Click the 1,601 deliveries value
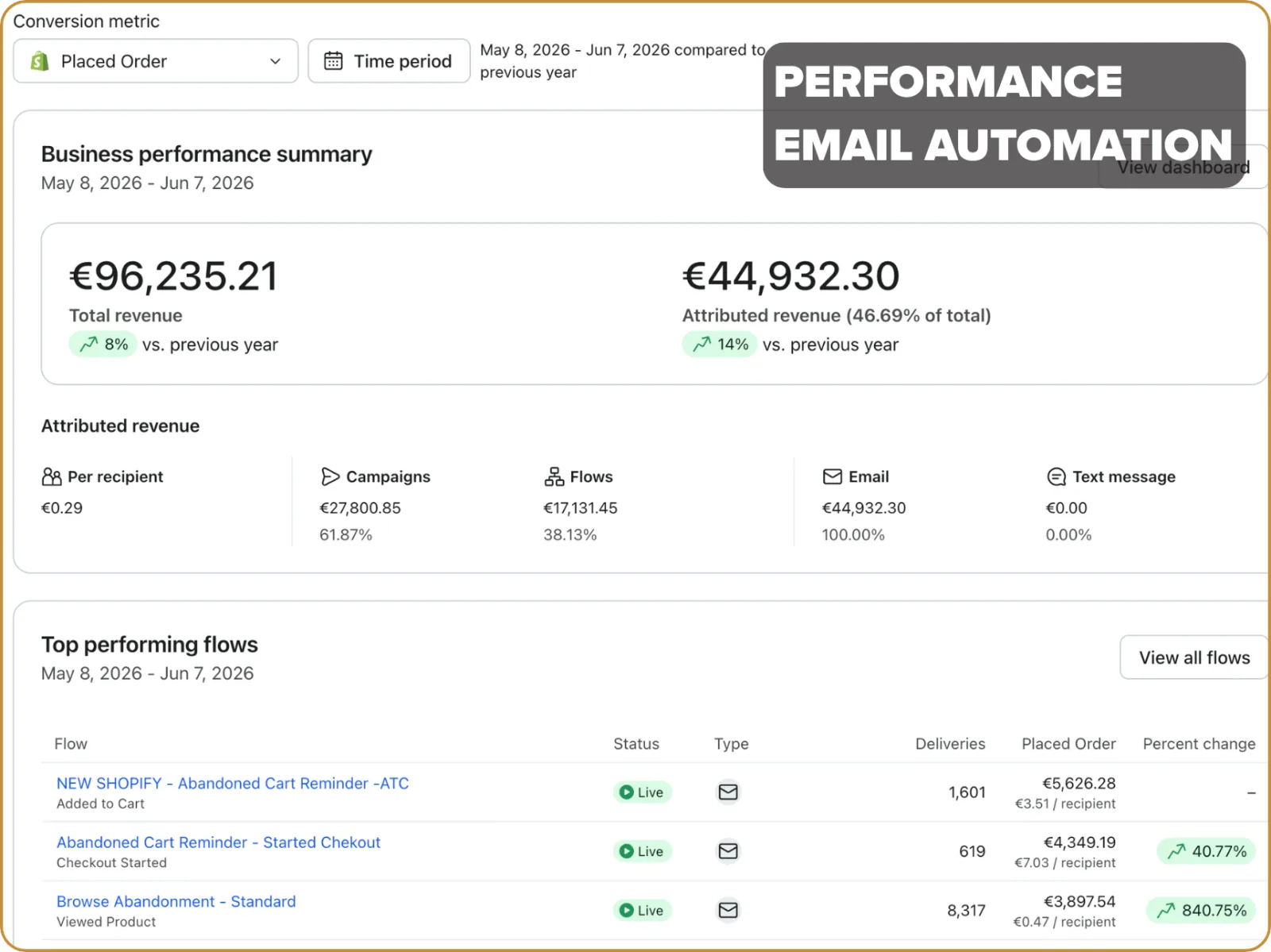This screenshot has height=952, width=1271. [x=967, y=792]
